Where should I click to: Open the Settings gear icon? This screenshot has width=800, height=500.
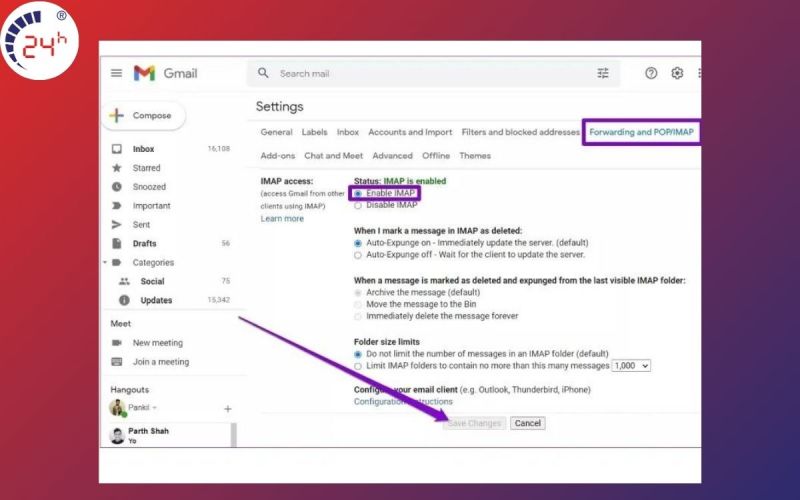click(x=677, y=73)
